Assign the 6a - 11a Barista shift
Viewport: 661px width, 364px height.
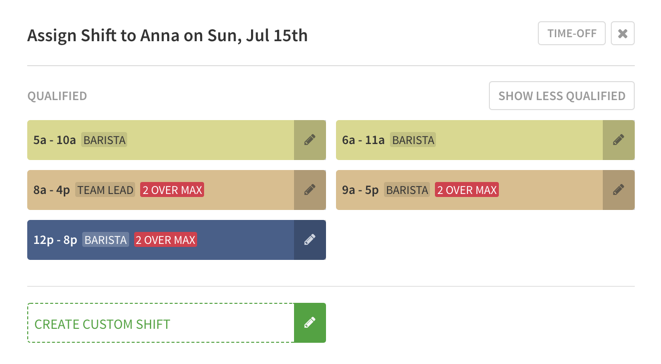tap(469, 140)
